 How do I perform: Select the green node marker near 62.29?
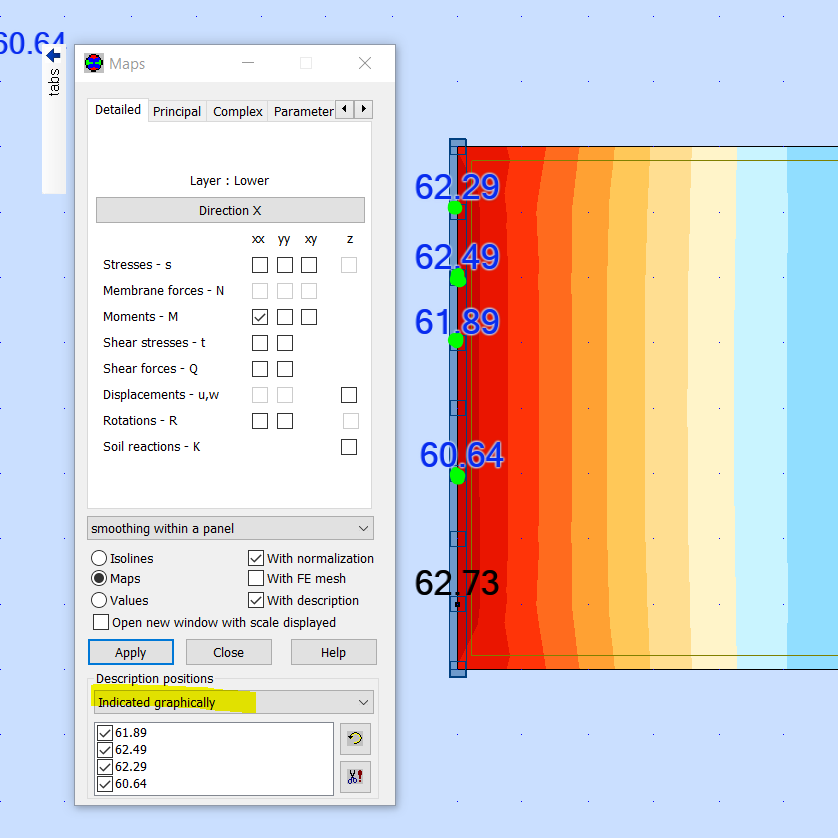pyautogui.click(x=457, y=208)
